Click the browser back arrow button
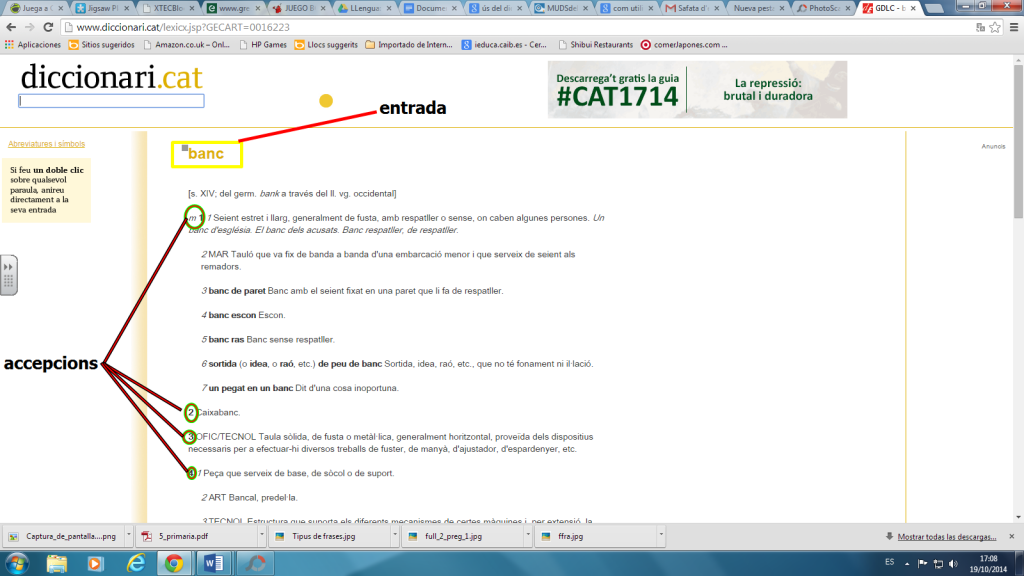 coord(11,28)
